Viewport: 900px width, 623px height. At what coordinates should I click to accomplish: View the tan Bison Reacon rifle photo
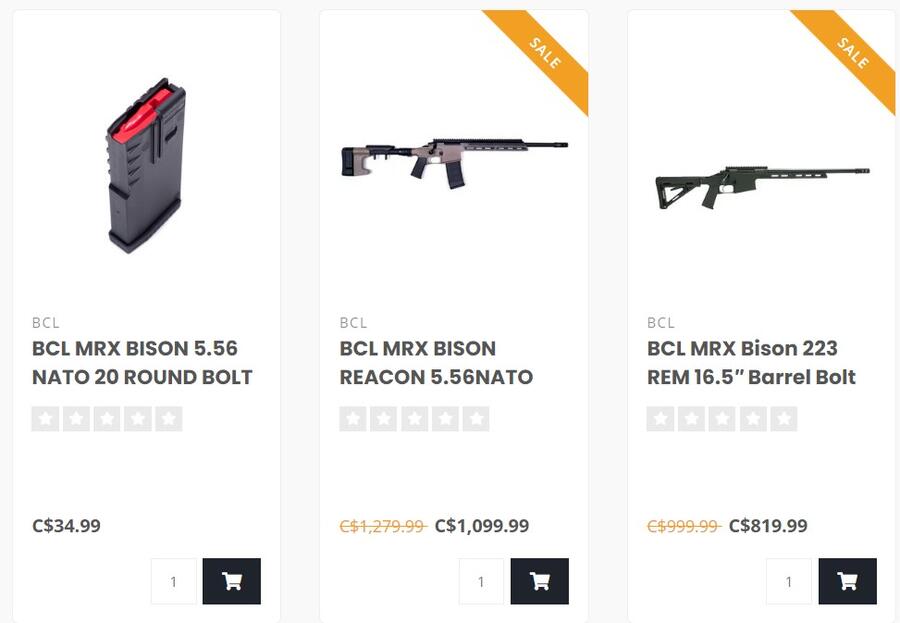pyautogui.click(x=453, y=158)
